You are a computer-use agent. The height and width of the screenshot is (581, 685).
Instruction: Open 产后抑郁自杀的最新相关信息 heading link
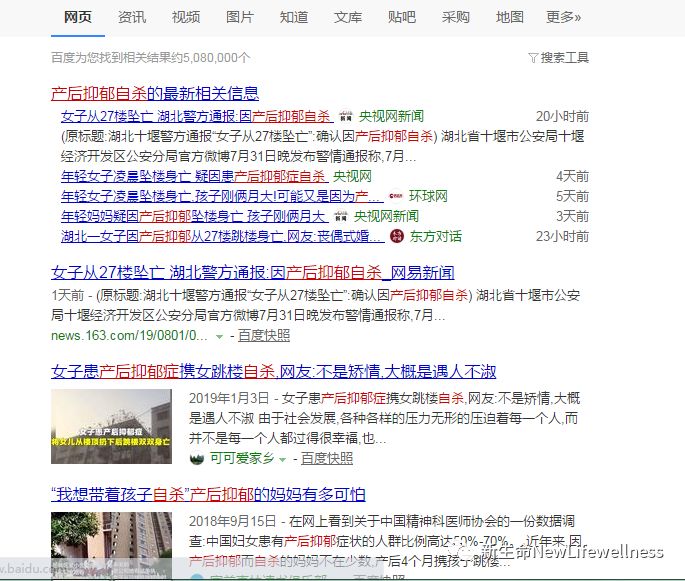pos(155,93)
